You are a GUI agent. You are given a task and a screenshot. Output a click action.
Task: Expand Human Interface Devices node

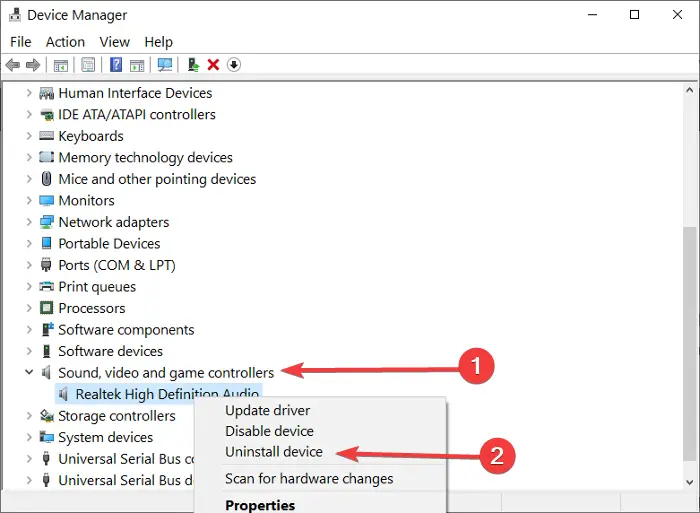point(29,93)
